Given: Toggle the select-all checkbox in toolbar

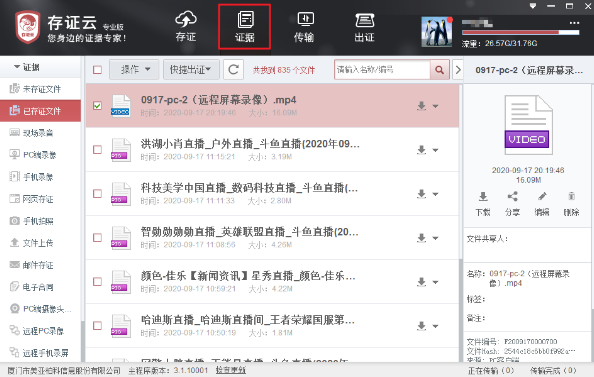Looking at the screenshot, I should point(97,70).
